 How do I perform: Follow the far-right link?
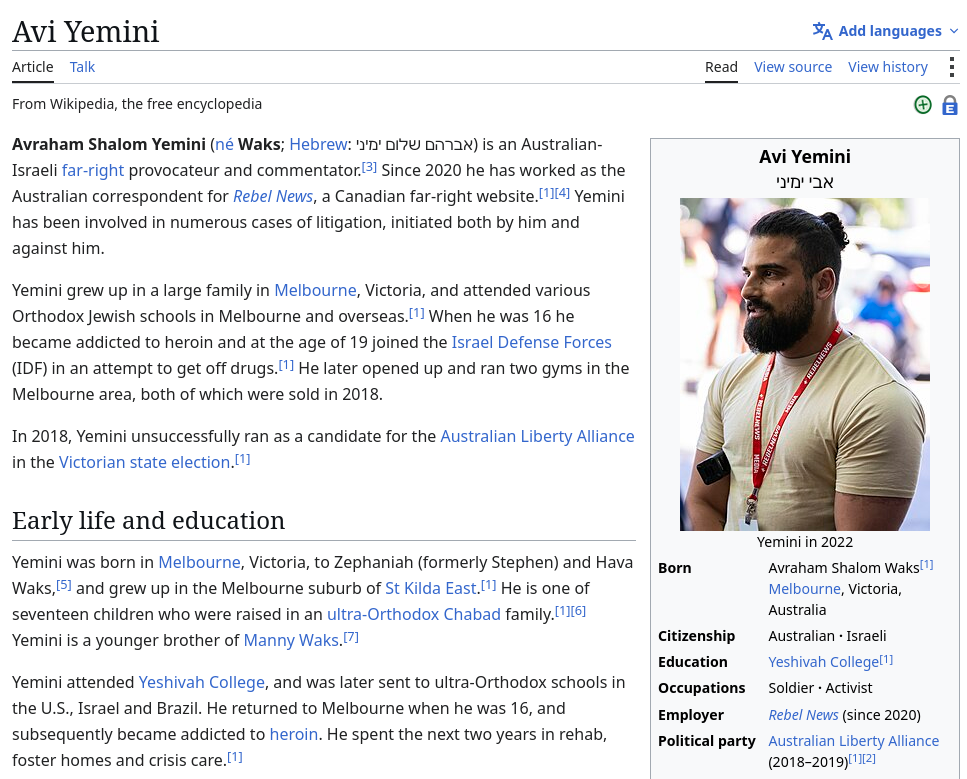click(93, 170)
